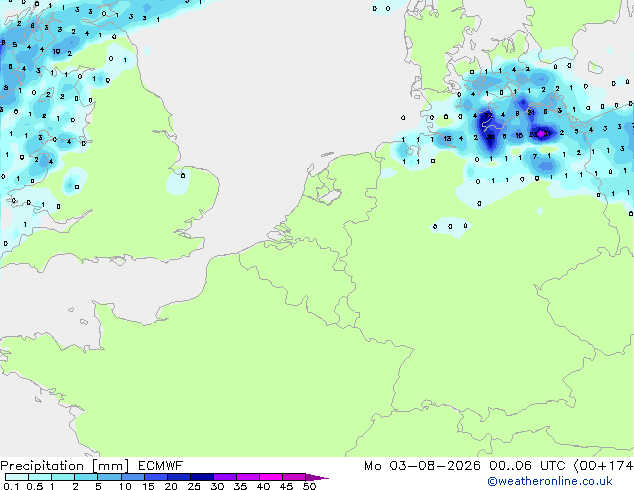The width and height of the screenshot is (634, 490).
Task: Pick the 25–30 mm dark blue legend swatch
Action: [202, 477]
